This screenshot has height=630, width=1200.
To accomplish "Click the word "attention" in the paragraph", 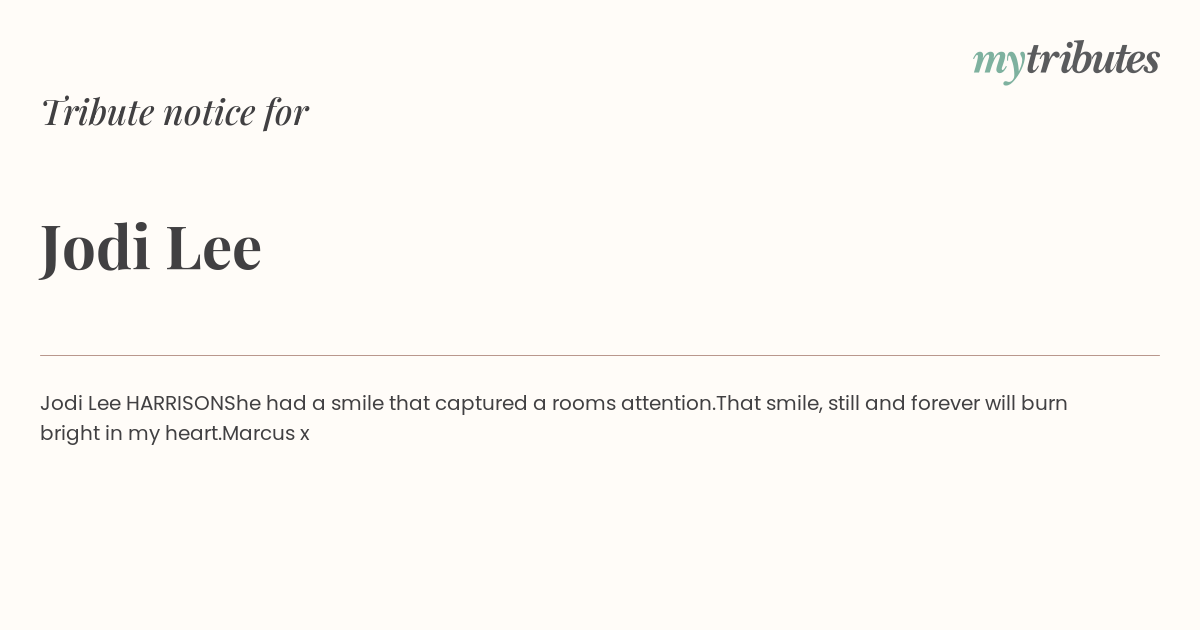I will (666, 404).
